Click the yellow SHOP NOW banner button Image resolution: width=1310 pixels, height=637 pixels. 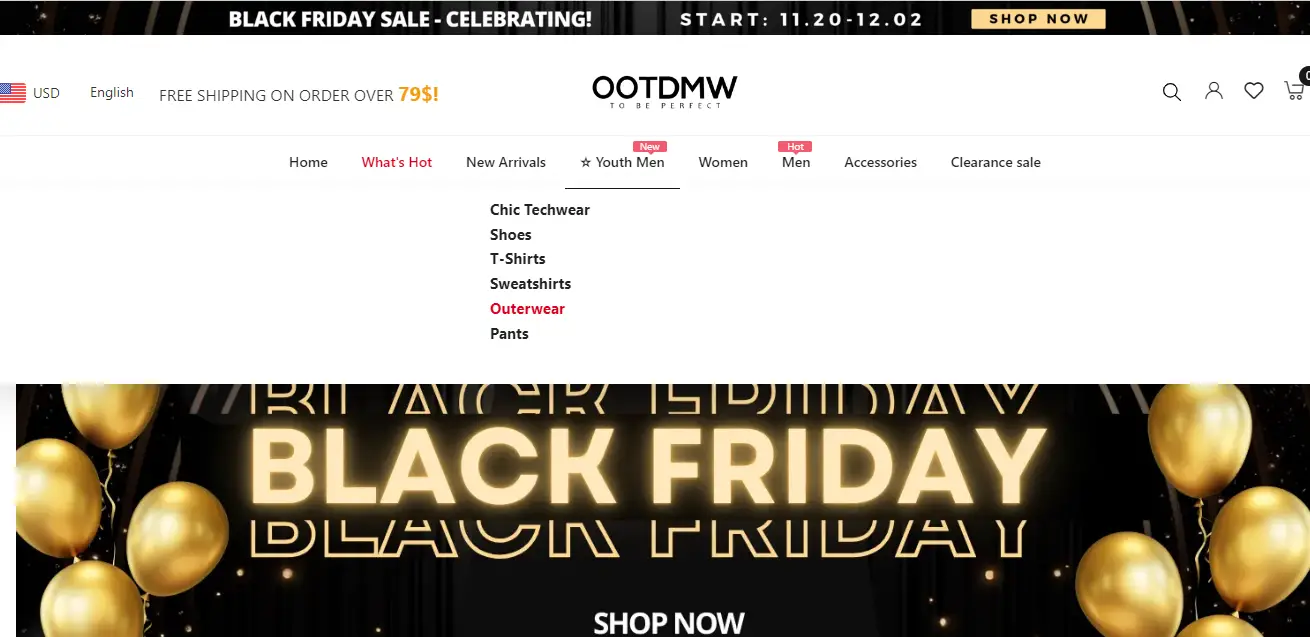click(1038, 19)
